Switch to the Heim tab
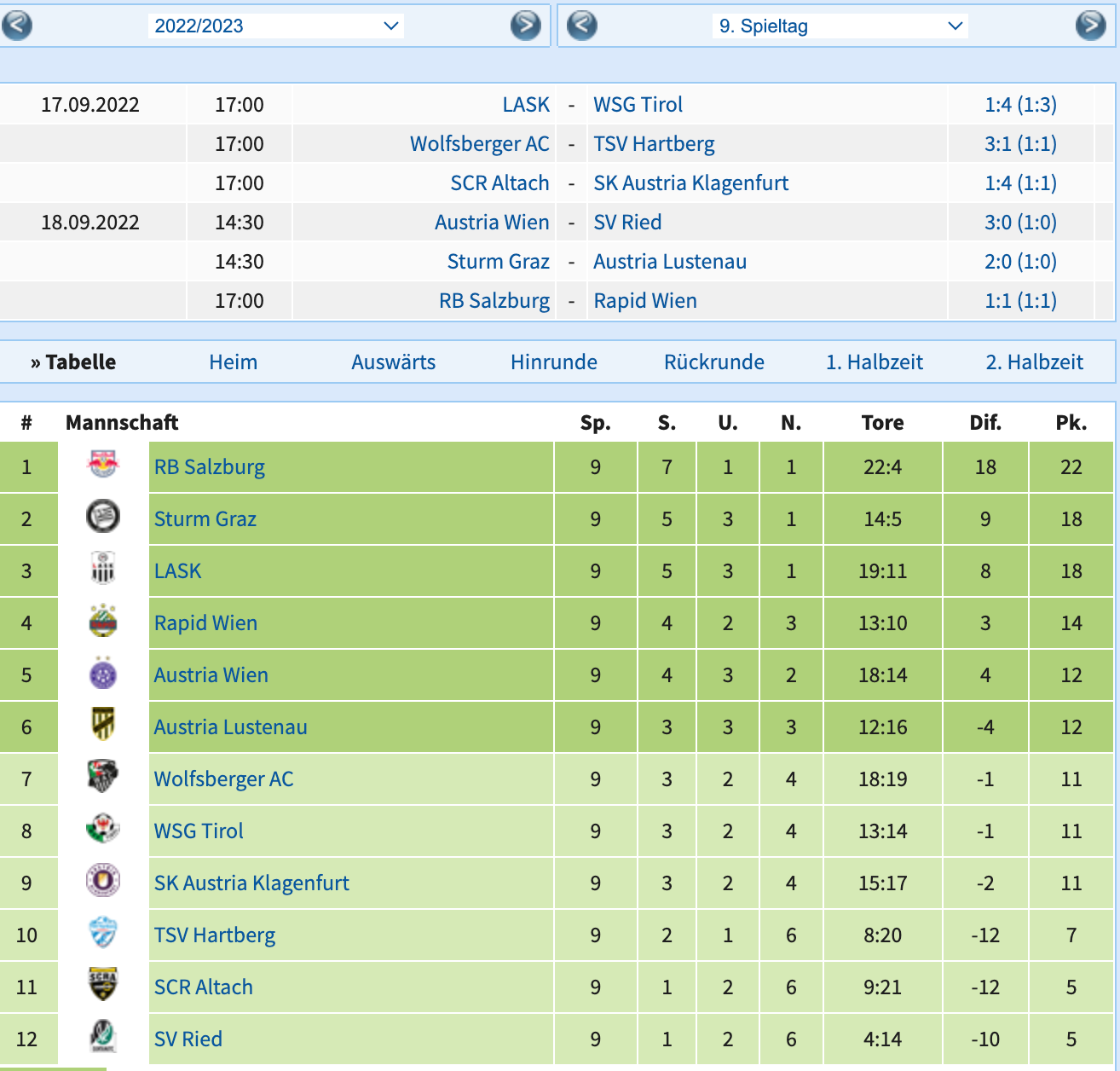 (234, 362)
